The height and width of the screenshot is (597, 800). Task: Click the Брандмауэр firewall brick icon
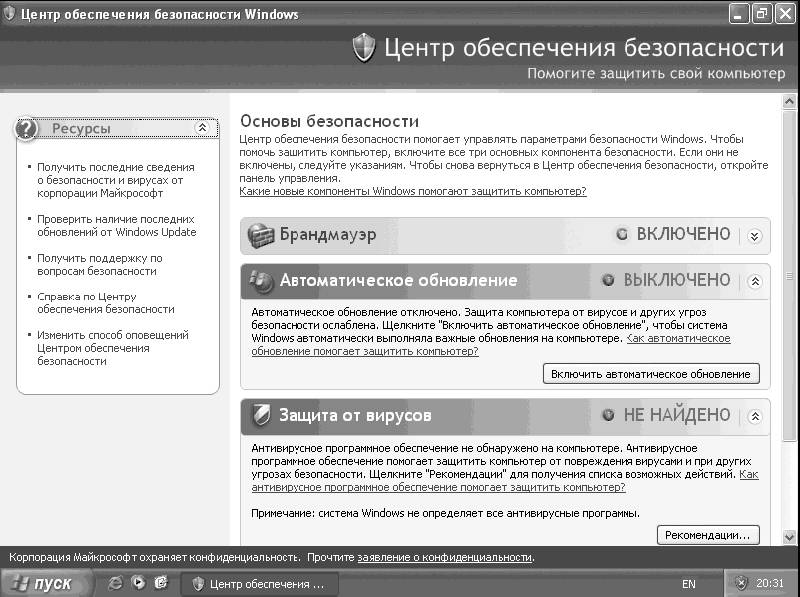tap(261, 235)
